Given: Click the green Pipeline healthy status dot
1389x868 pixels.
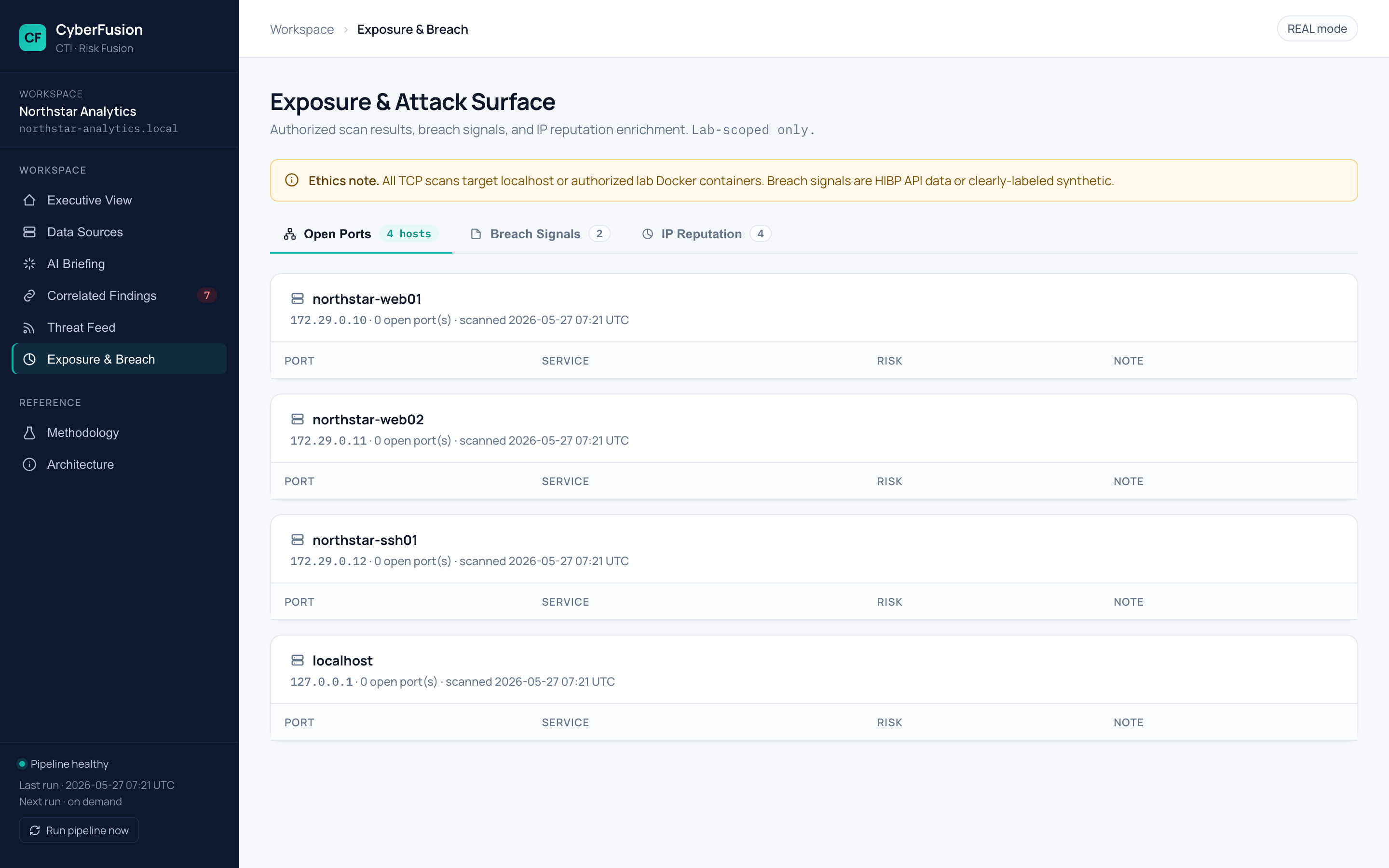Looking at the screenshot, I should click(22, 763).
